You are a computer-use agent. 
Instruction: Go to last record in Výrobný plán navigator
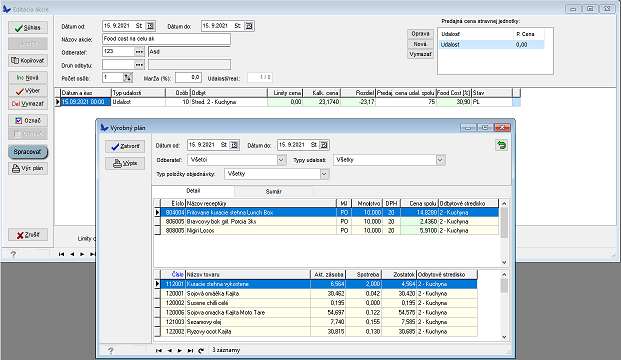tap(190, 350)
